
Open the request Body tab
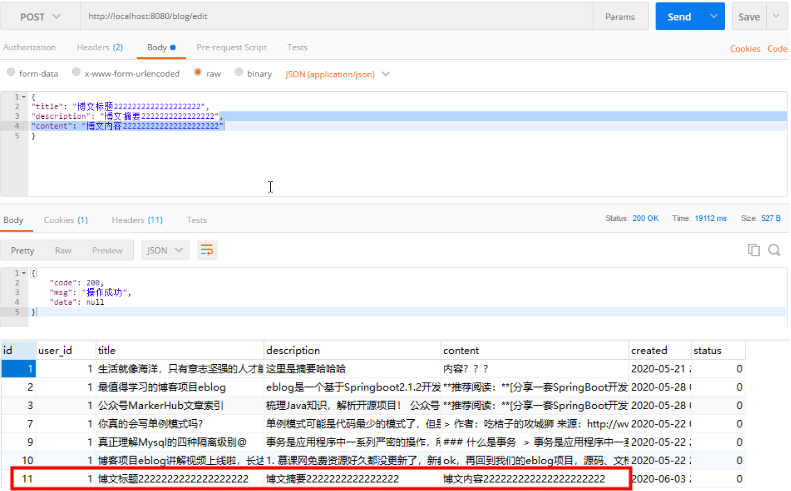[161, 47]
